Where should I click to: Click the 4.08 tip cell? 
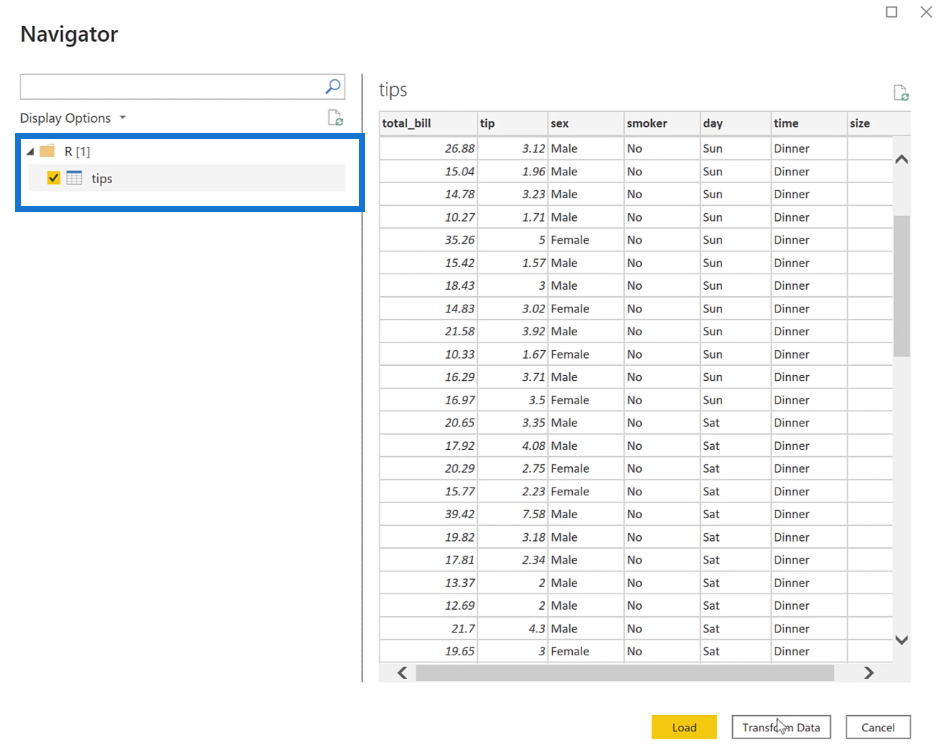513,446
